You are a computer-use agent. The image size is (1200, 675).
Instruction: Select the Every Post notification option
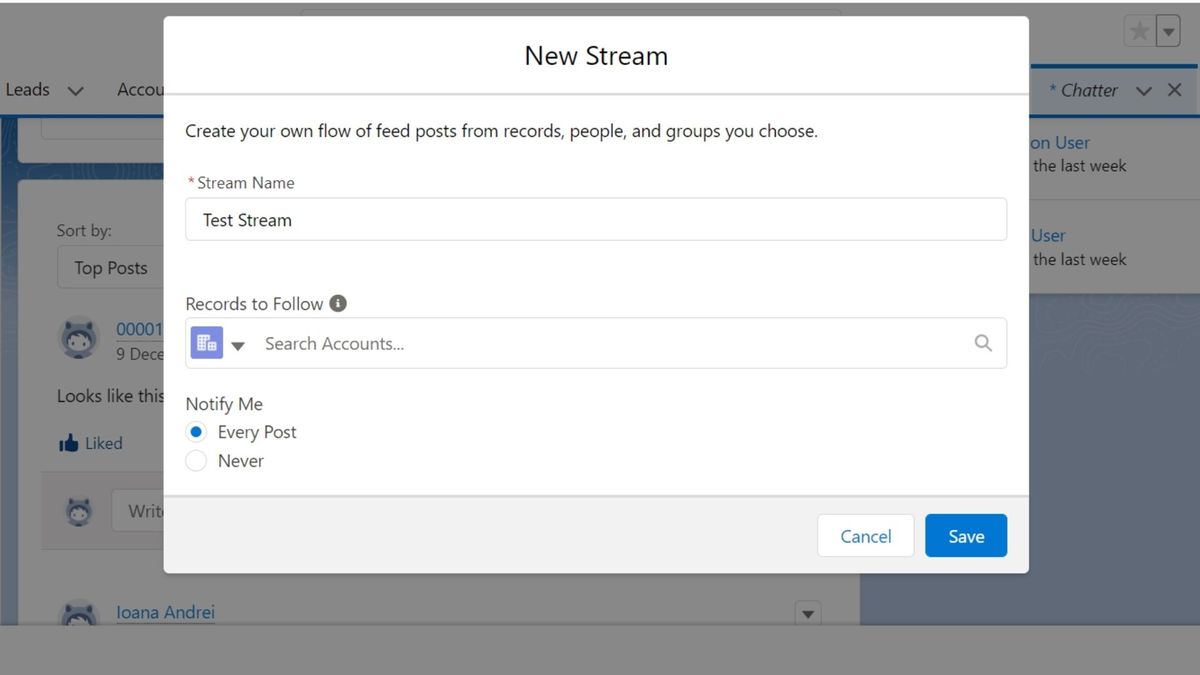point(196,431)
